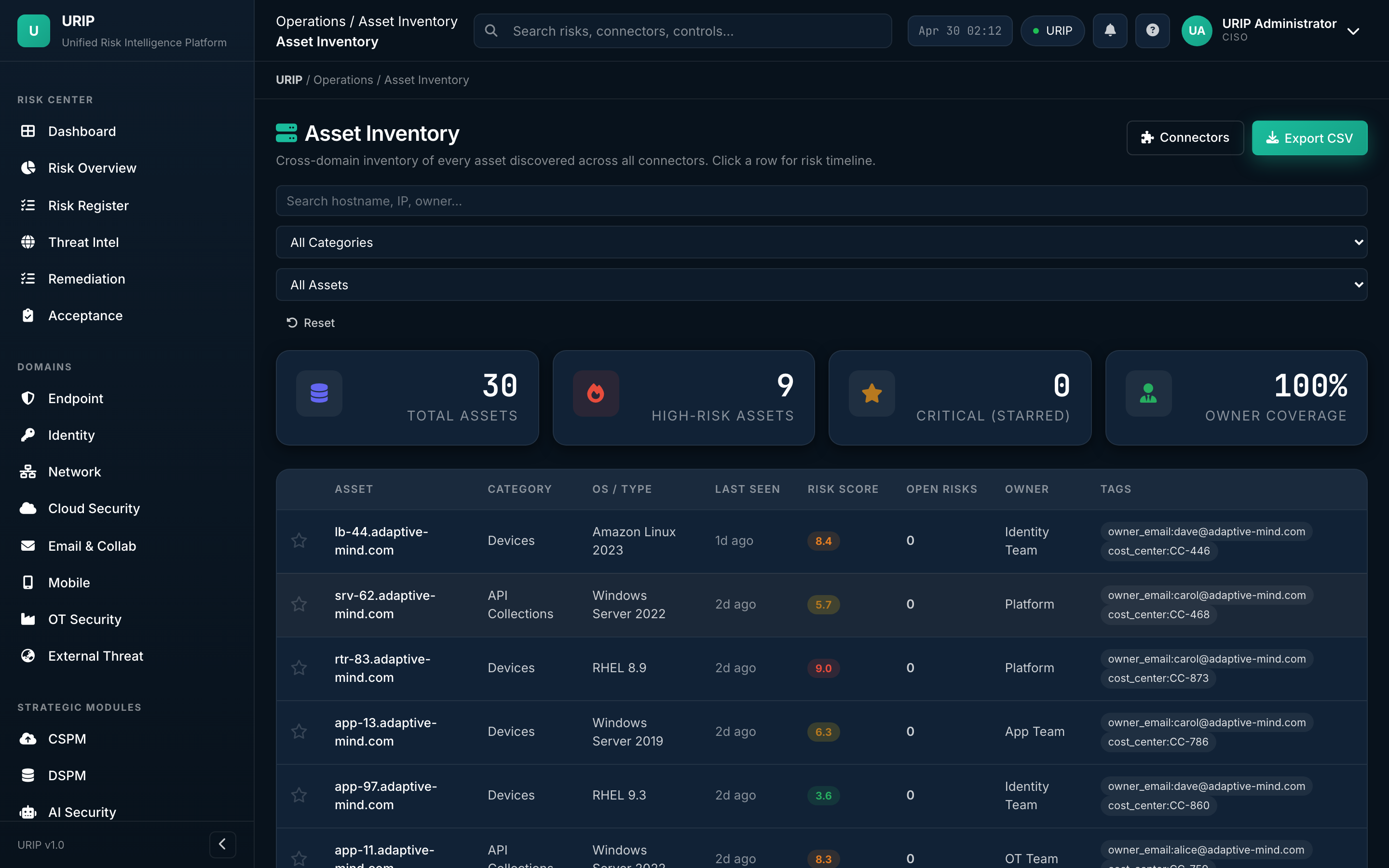Click the Identity key icon
This screenshot has width=1389, height=868.
click(27, 434)
